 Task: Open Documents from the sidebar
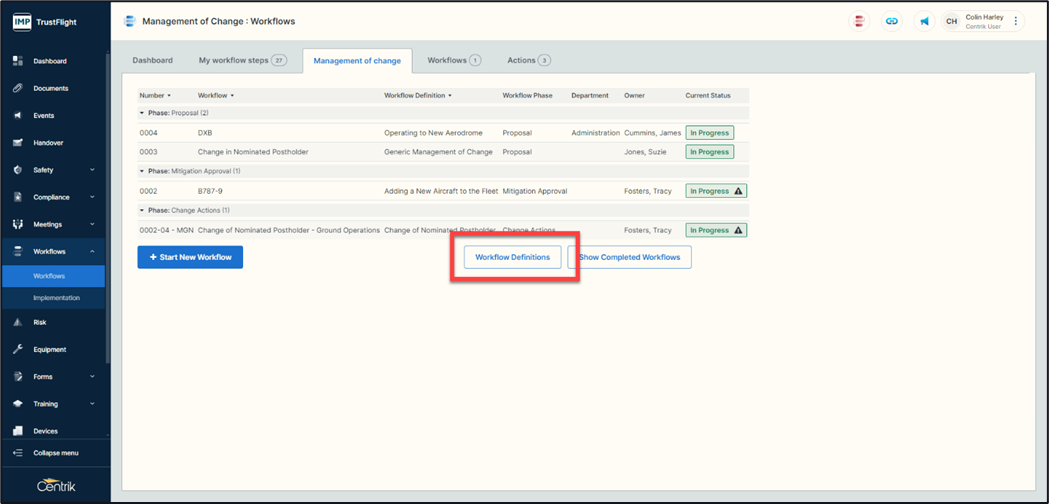click(x=50, y=88)
